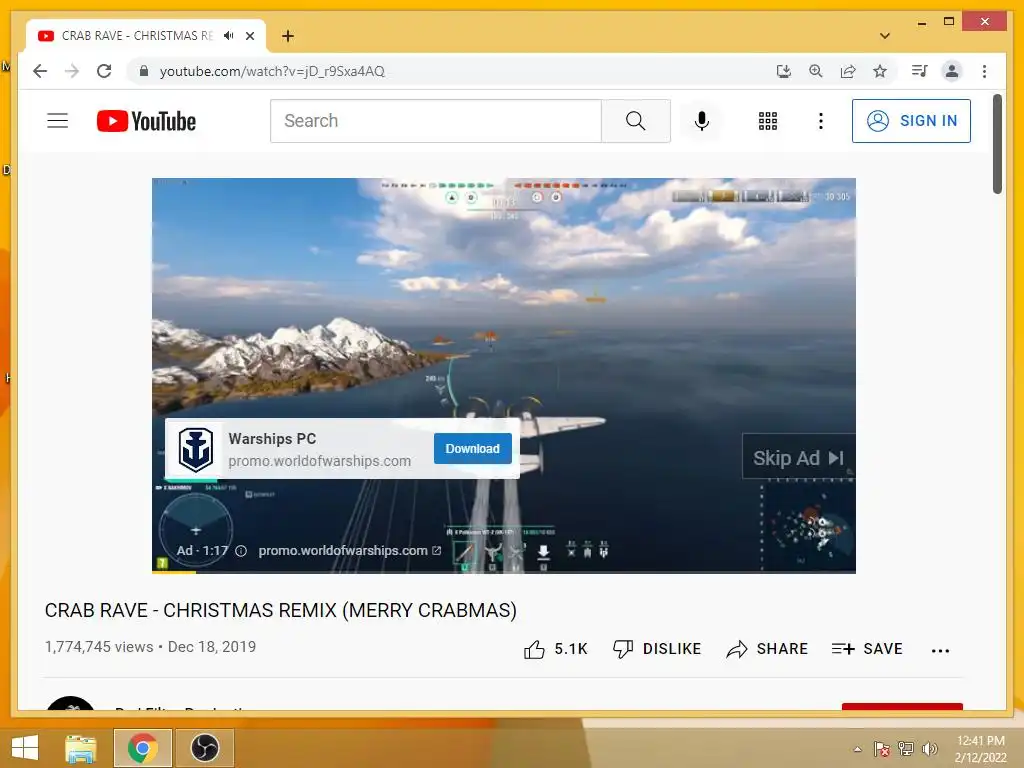This screenshot has height=768, width=1024.
Task: Click the magnifier search button
Action: coord(635,121)
